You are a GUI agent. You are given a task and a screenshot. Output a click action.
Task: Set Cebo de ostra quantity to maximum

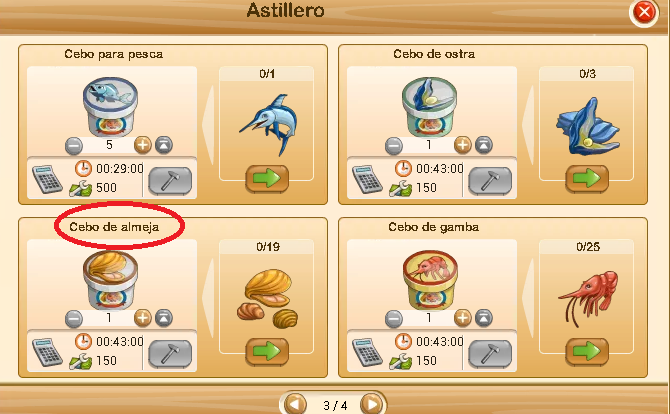click(x=484, y=145)
